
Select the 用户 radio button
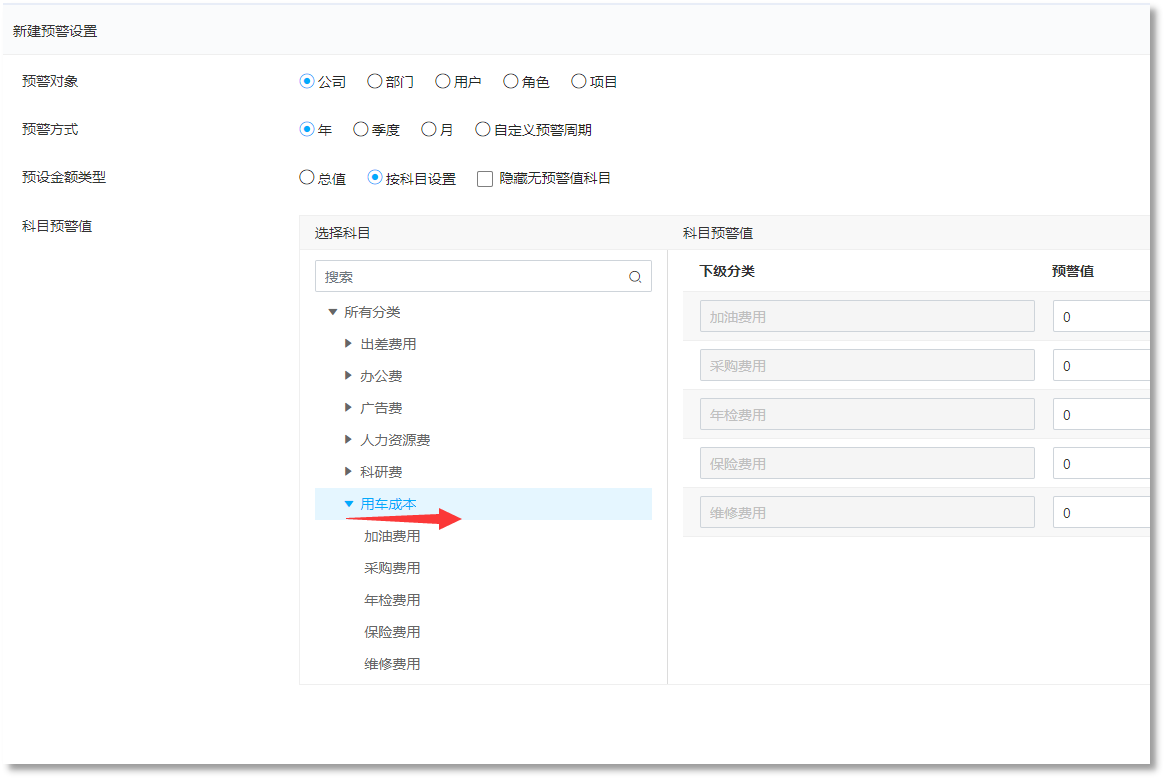[443, 82]
